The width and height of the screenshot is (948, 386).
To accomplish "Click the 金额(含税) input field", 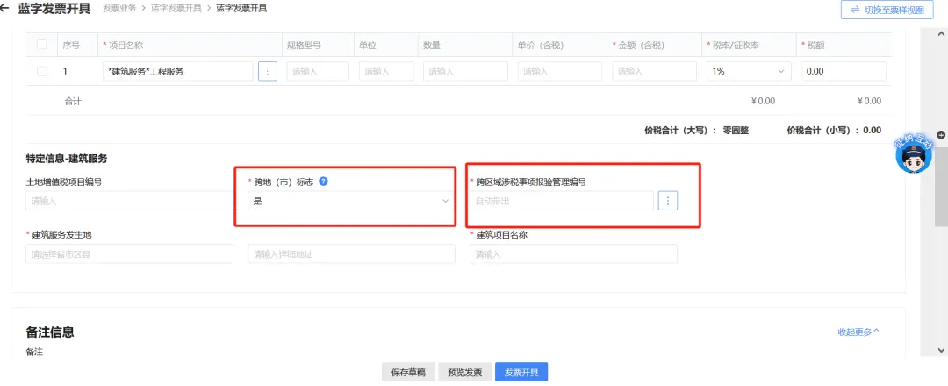I will [x=654, y=71].
